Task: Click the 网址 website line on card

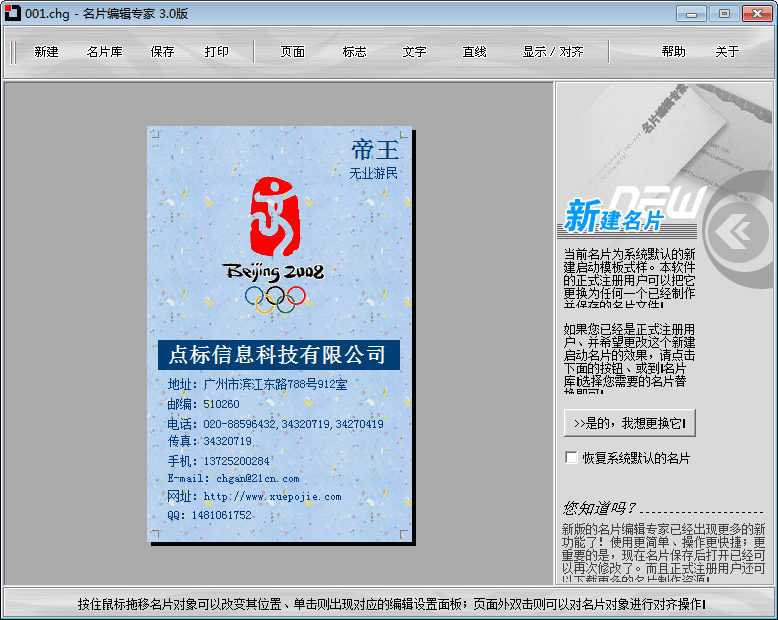Action: [x=254, y=497]
